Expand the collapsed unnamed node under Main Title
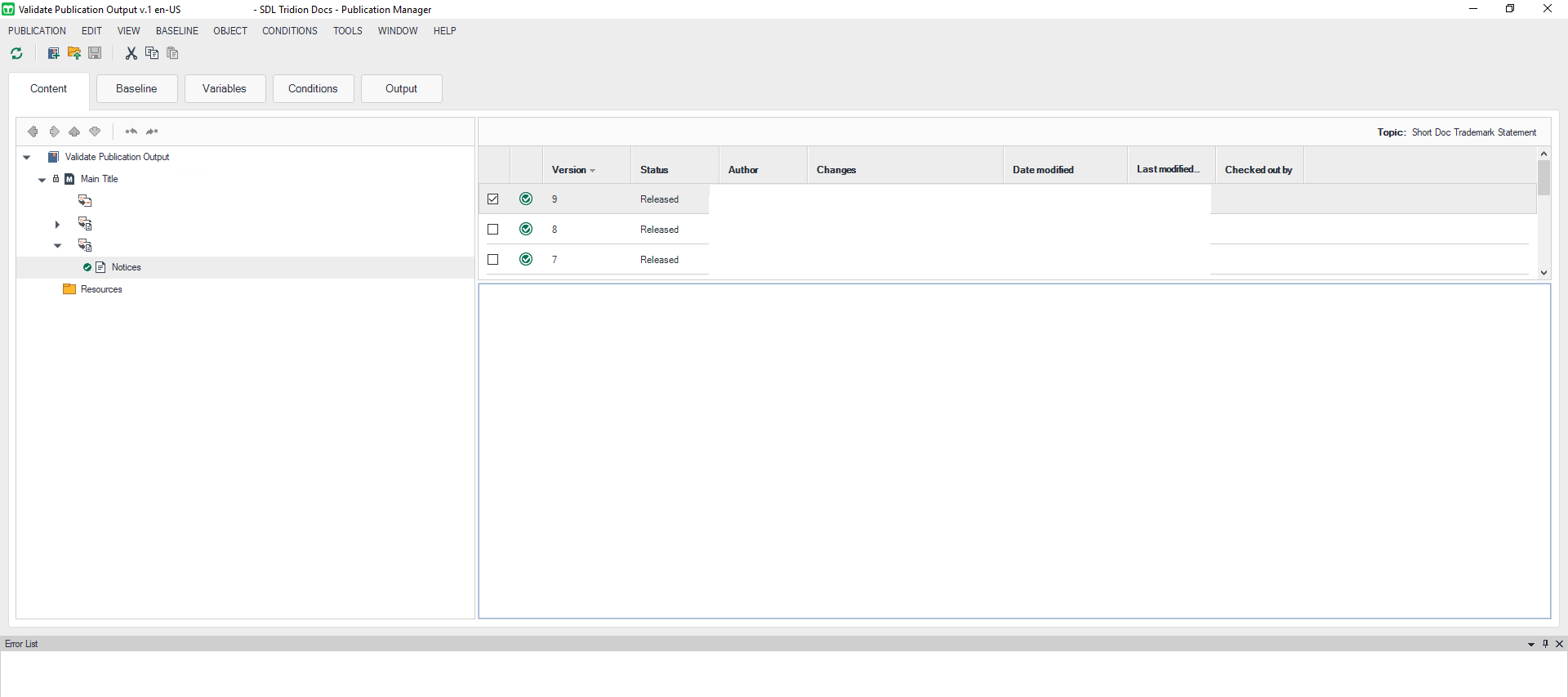Screen dimensions: 1568x697 [57, 224]
